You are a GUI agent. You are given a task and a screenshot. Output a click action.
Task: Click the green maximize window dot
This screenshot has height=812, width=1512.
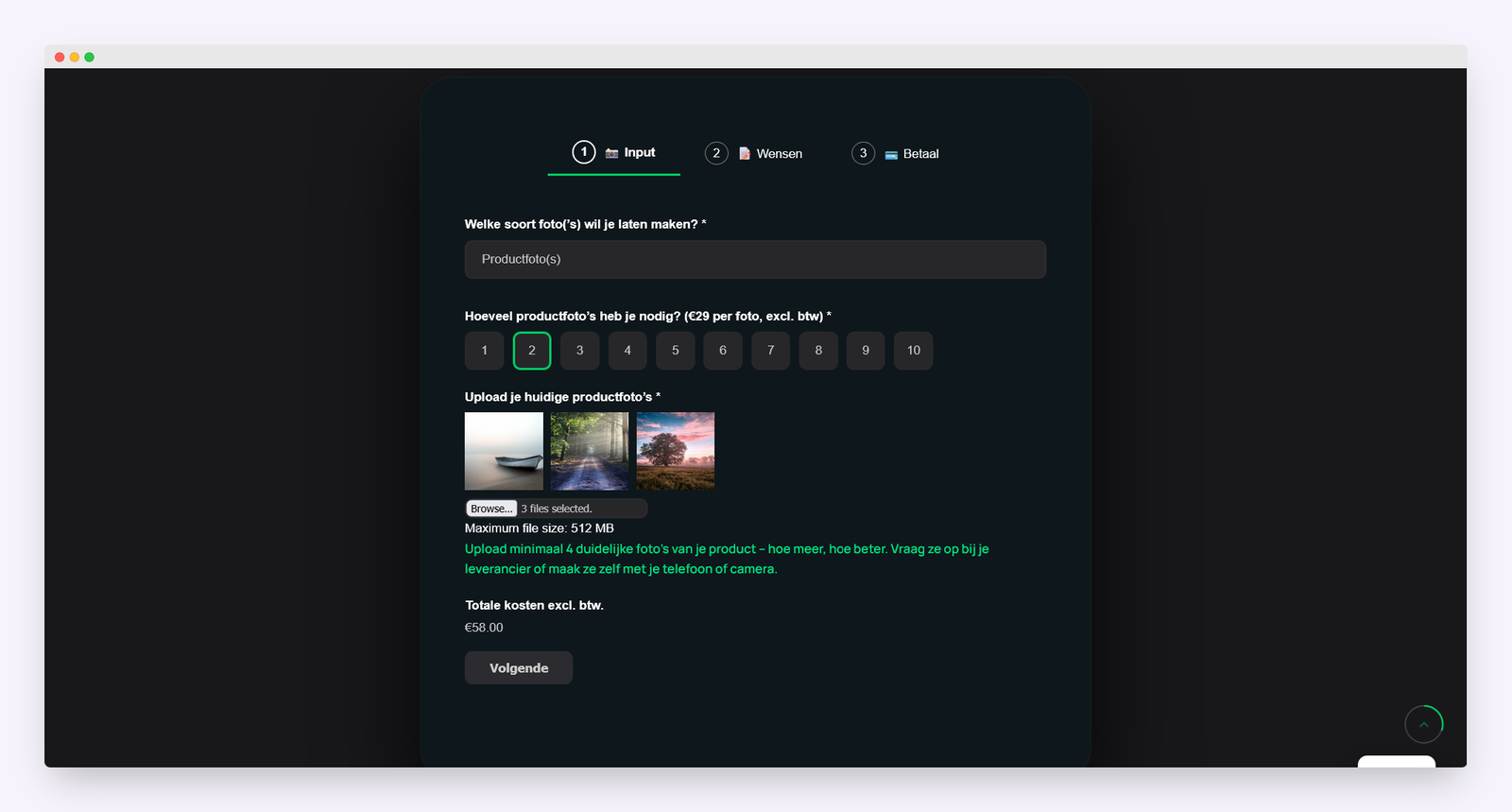[x=90, y=58]
